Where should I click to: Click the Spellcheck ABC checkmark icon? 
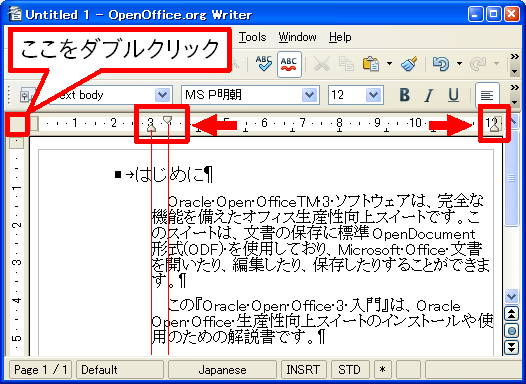(264, 63)
